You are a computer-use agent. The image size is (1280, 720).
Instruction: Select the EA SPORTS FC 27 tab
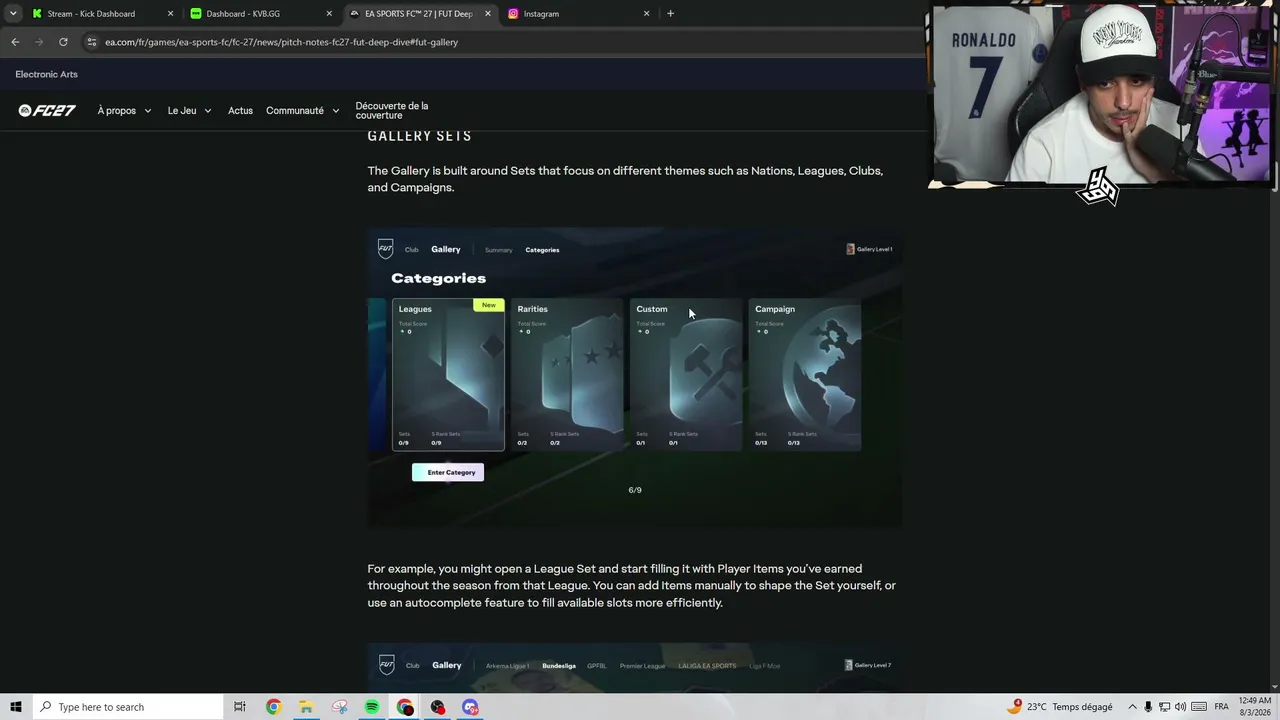pos(420,14)
